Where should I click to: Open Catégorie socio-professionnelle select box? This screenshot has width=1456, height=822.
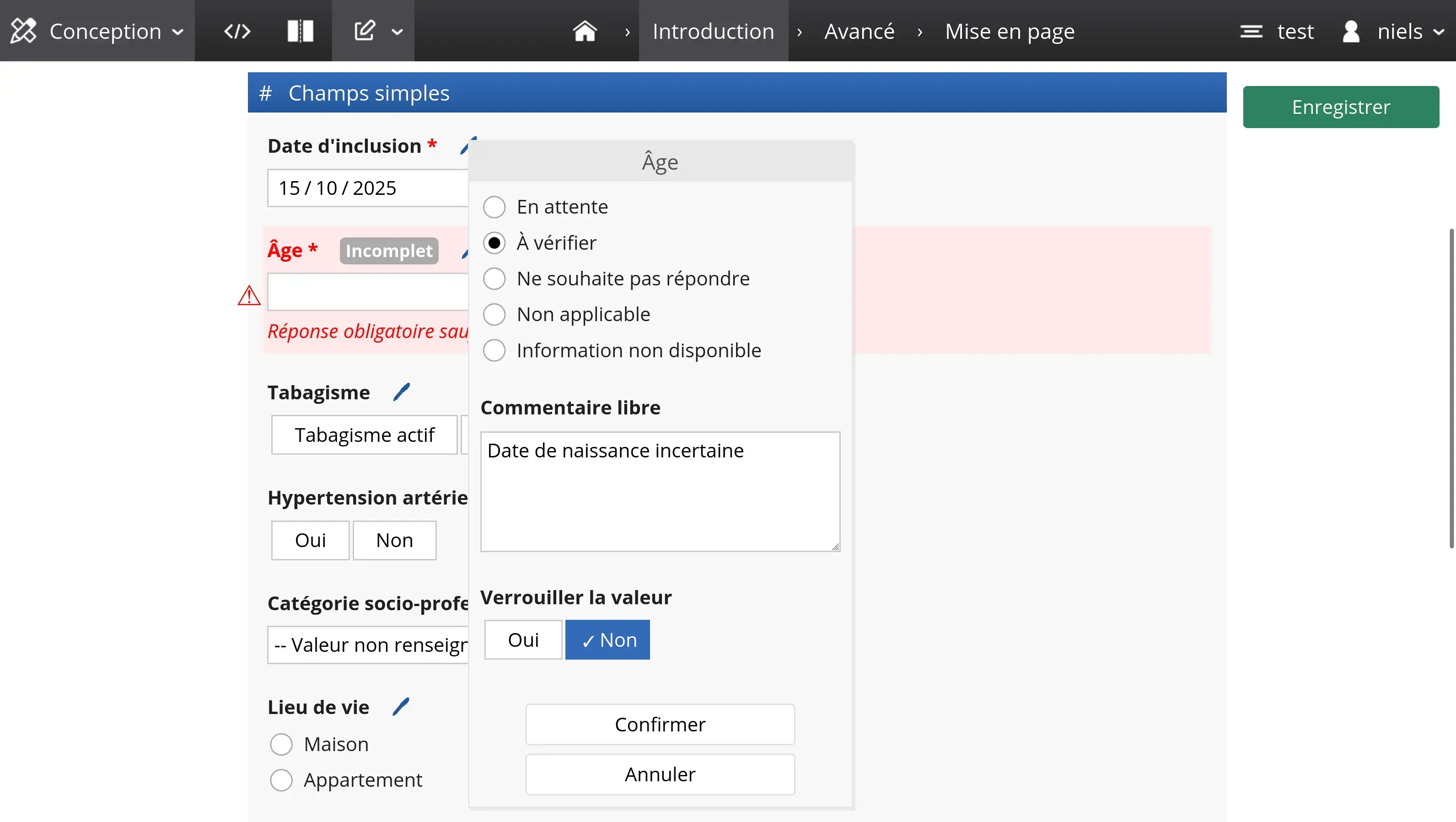pos(369,645)
